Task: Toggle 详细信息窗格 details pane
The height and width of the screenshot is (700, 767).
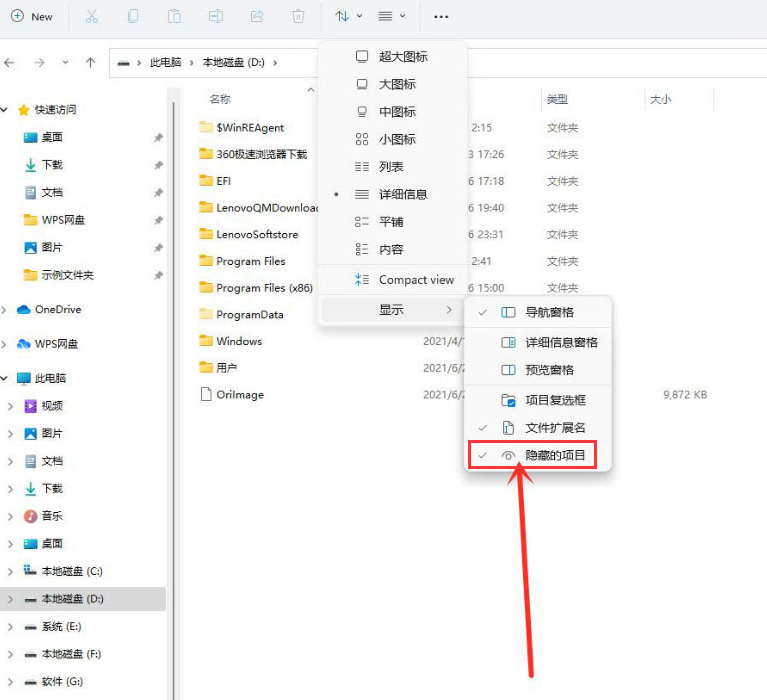Action: tap(538, 342)
